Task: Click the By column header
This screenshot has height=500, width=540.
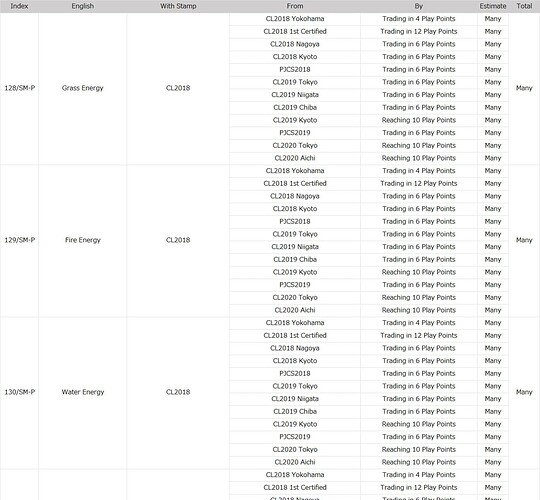Action: [419, 6]
